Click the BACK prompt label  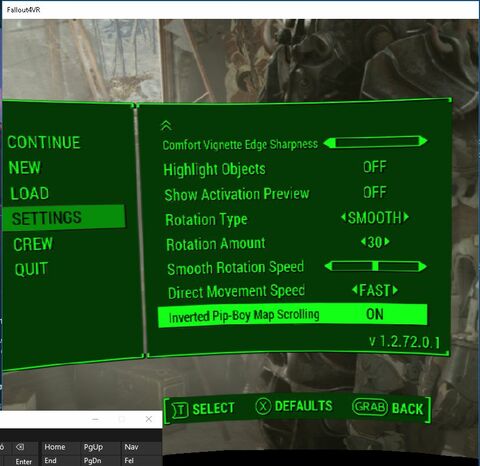[407, 408]
